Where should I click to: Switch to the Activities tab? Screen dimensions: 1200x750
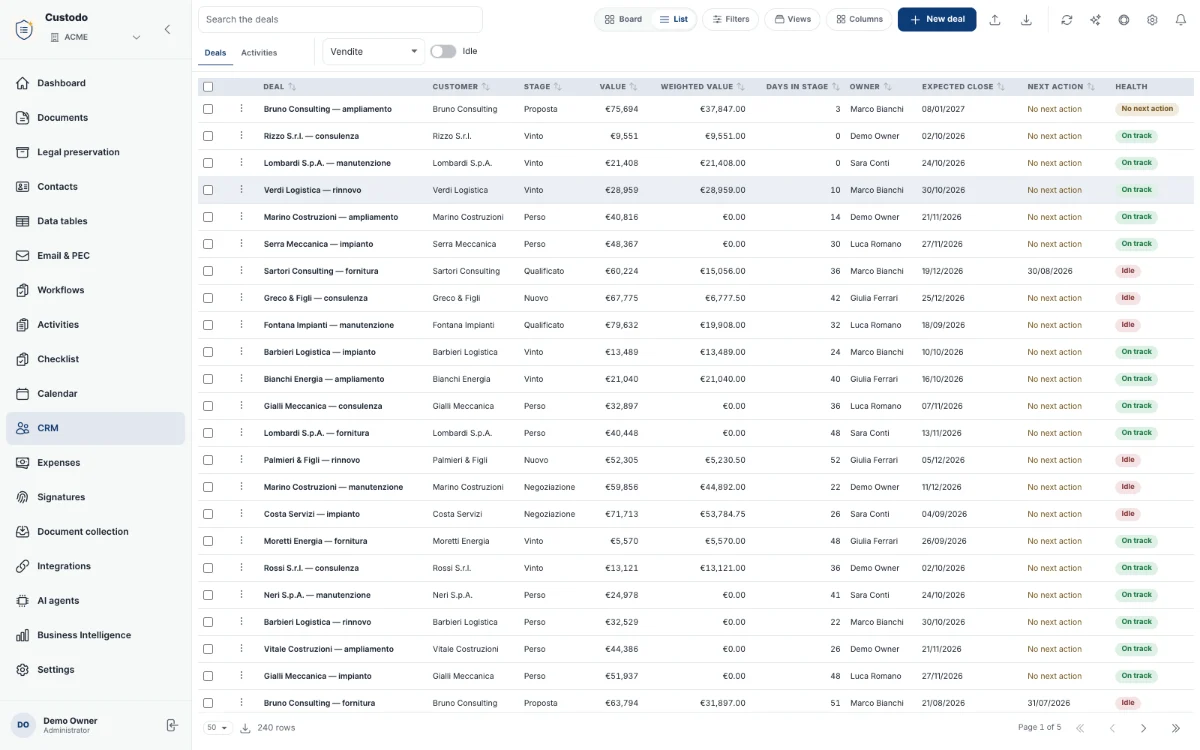click(x=259, y=53)
